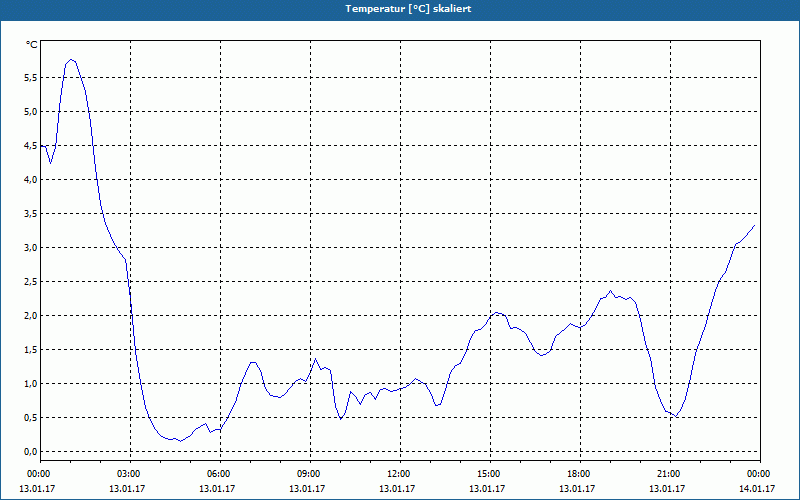Click the 15:00 time axis label
The image size is (800, 500).
point(488,474)
